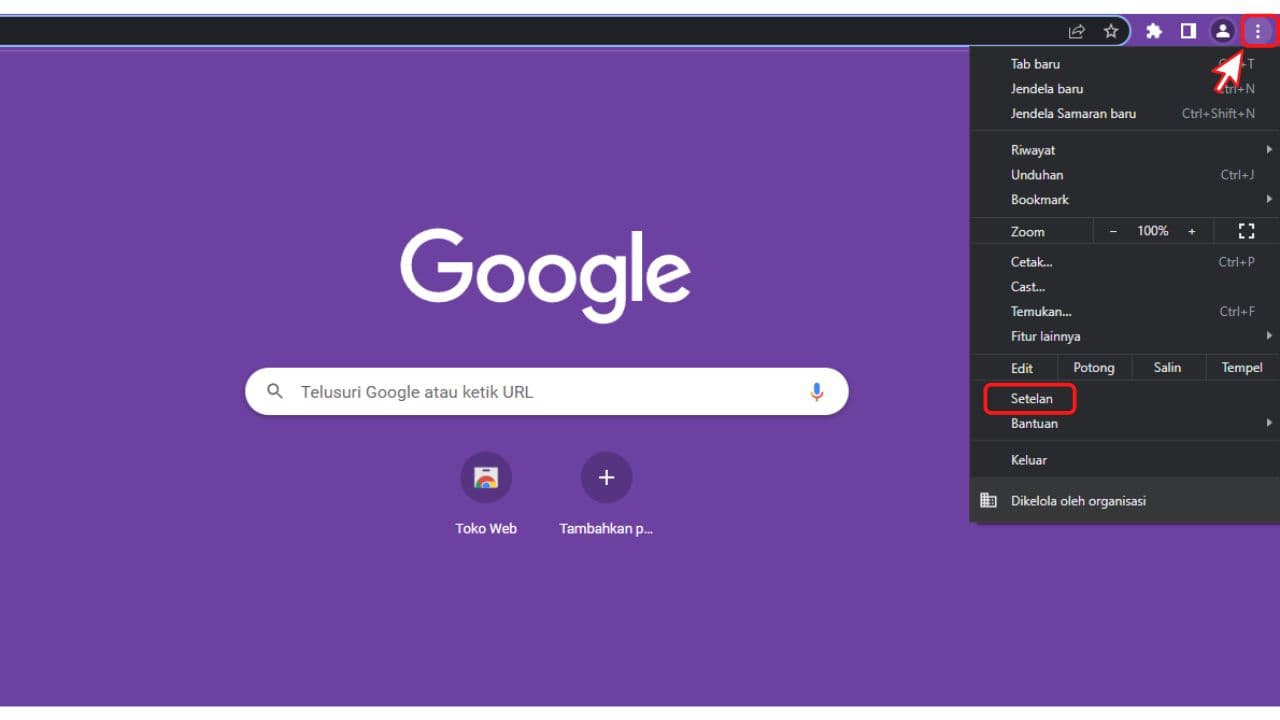
Task: Select Tab baru from menu
Action: [1125, 64]
